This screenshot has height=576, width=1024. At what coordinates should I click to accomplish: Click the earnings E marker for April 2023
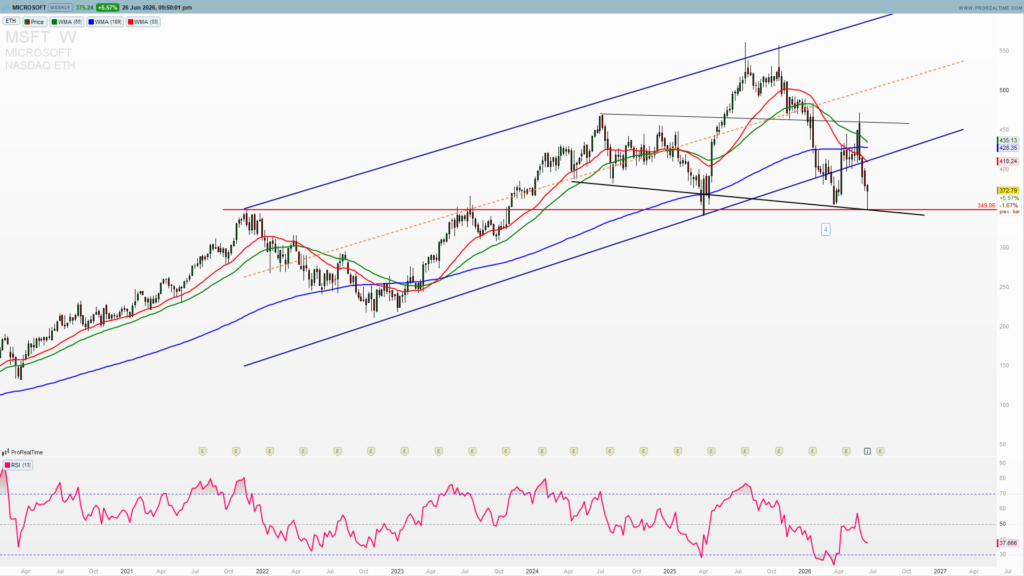439,451
